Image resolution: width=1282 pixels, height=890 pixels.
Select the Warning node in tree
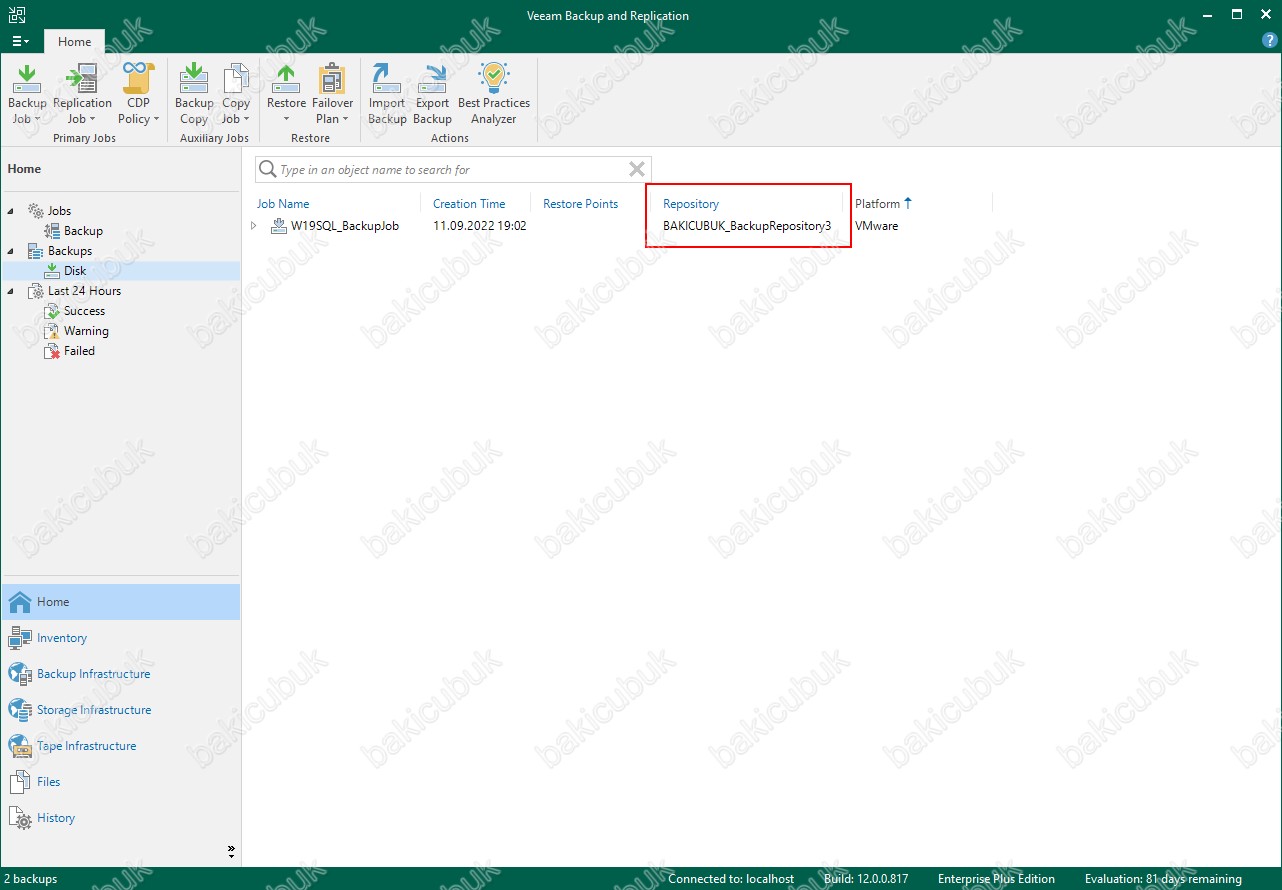tap(86, 331)
